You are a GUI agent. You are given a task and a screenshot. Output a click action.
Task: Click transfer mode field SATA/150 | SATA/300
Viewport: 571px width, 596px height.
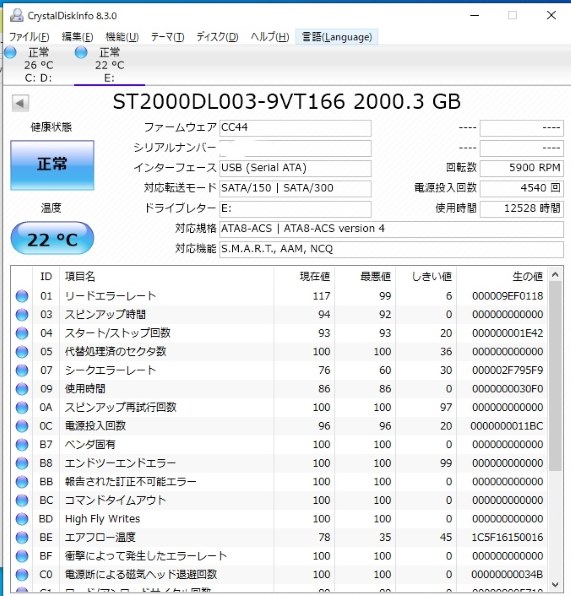coord(295,189)
